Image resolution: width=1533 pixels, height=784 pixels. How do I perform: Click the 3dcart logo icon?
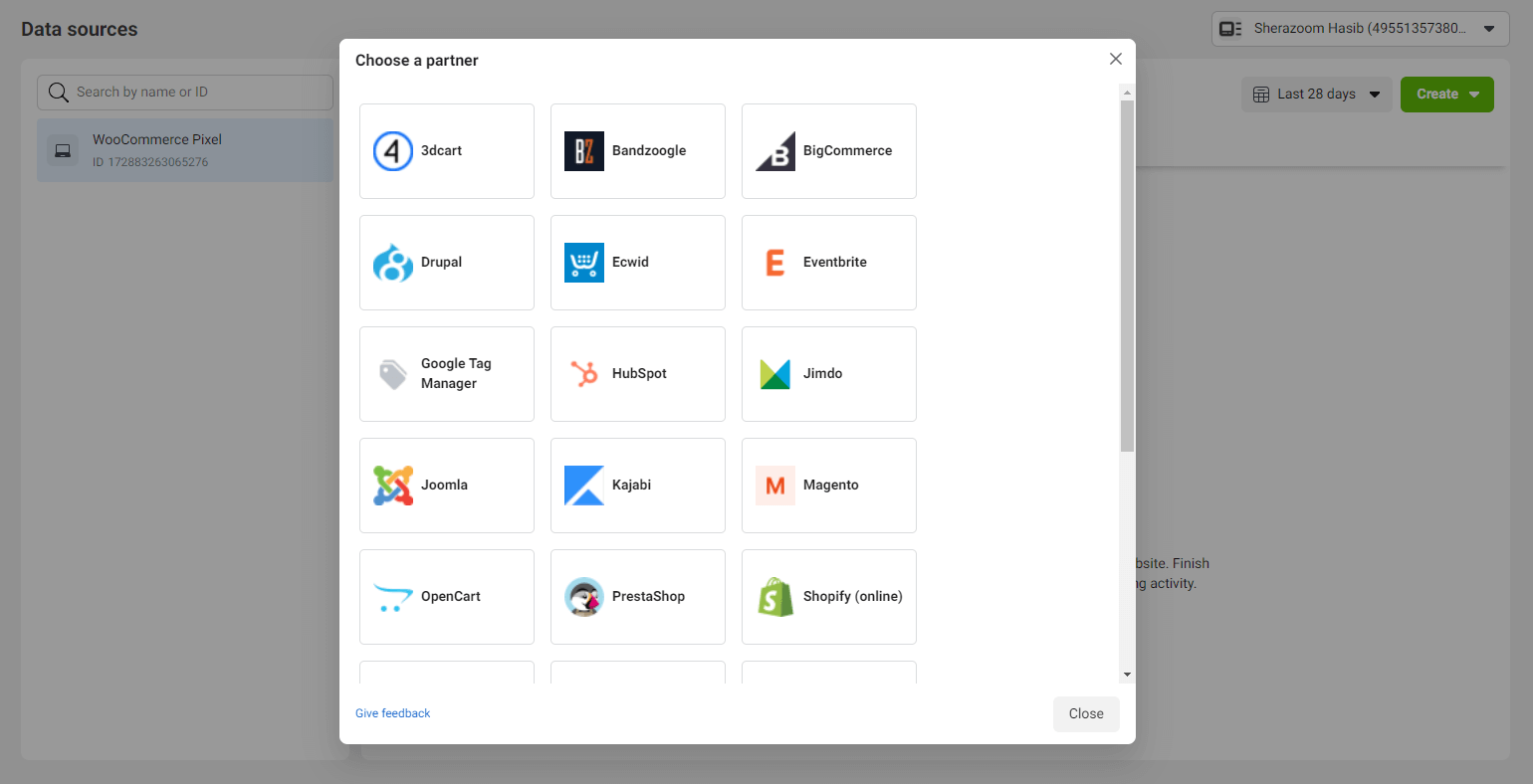393,151
